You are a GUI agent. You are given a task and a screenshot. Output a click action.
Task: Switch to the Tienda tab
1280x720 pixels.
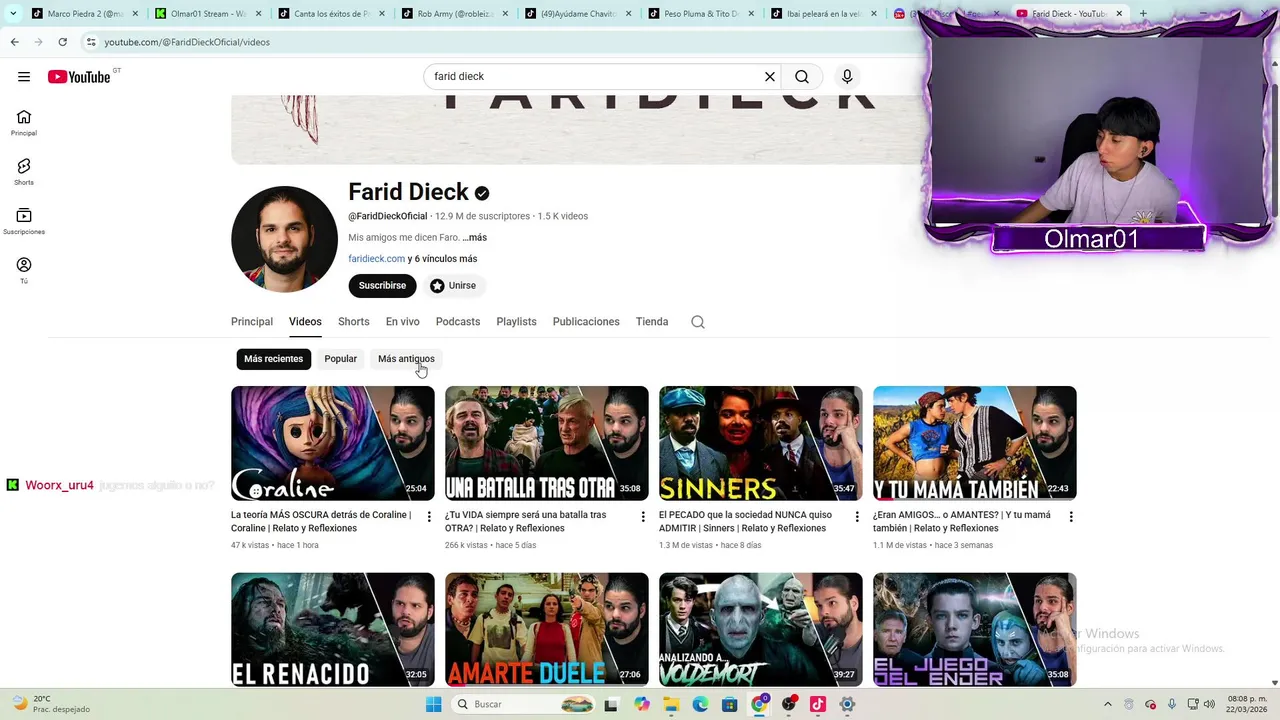tap(652, 322)
